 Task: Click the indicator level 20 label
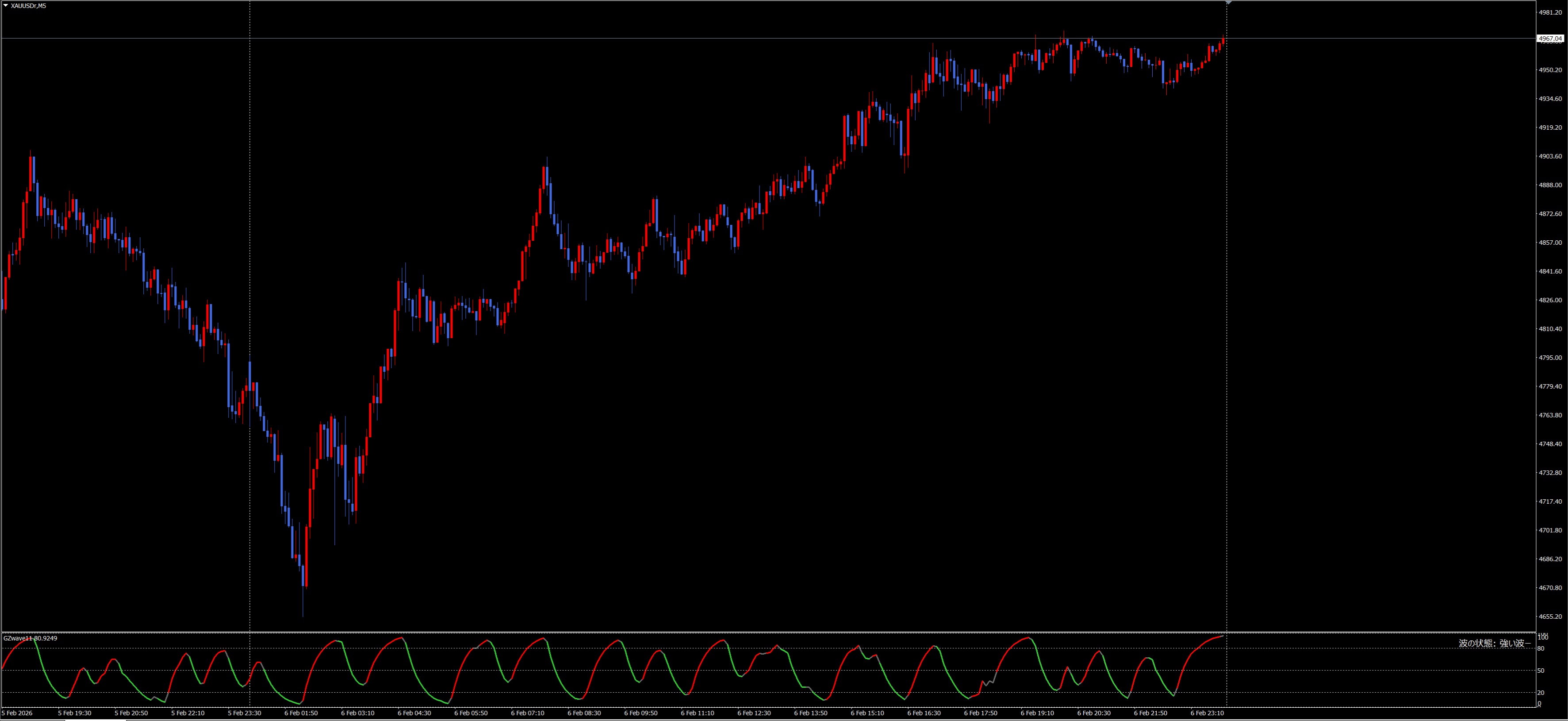(x=1541, y=692)
